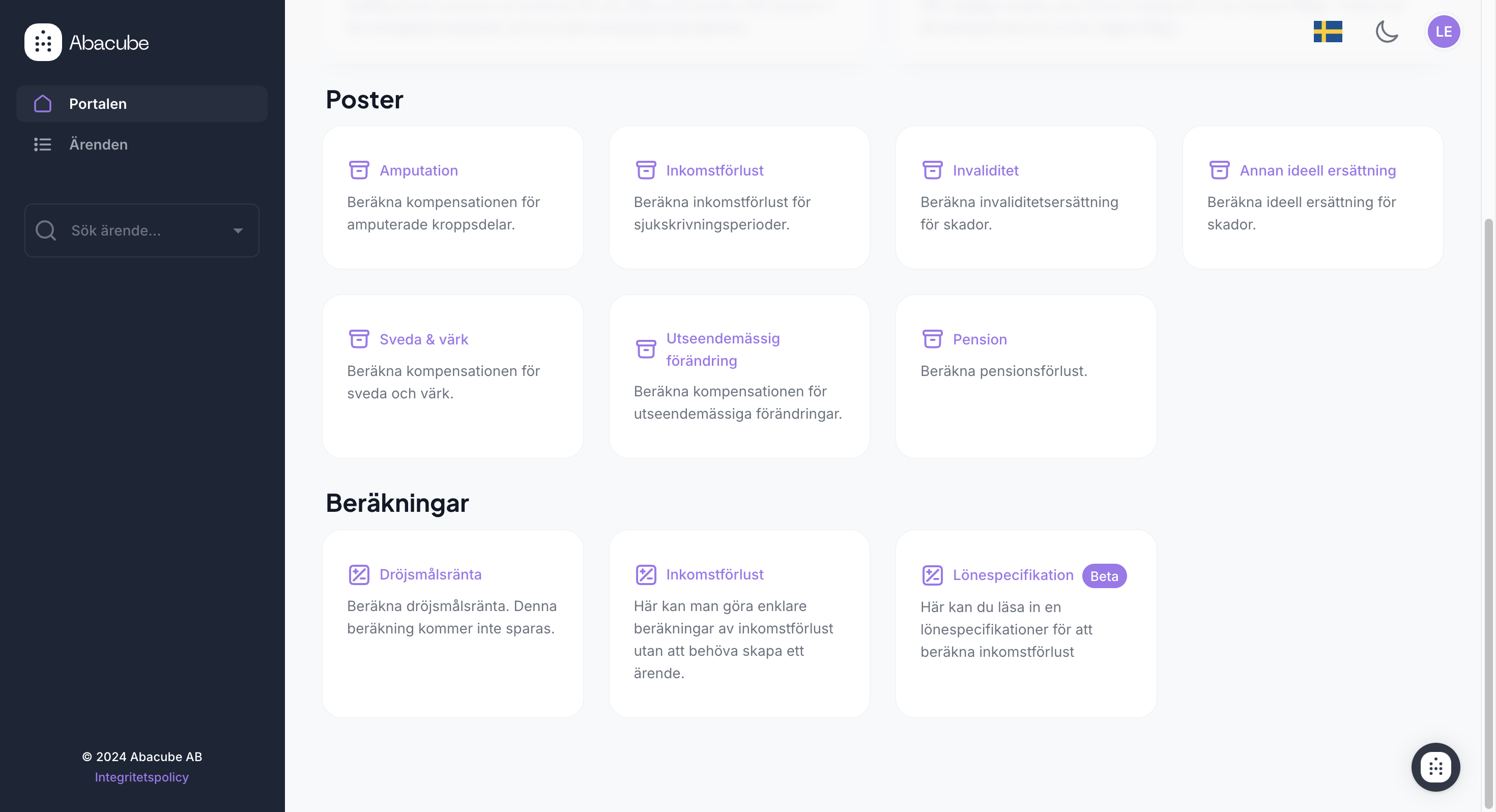
Task: Go to Portalen in the sidebar
Action: tap(98, 104)
